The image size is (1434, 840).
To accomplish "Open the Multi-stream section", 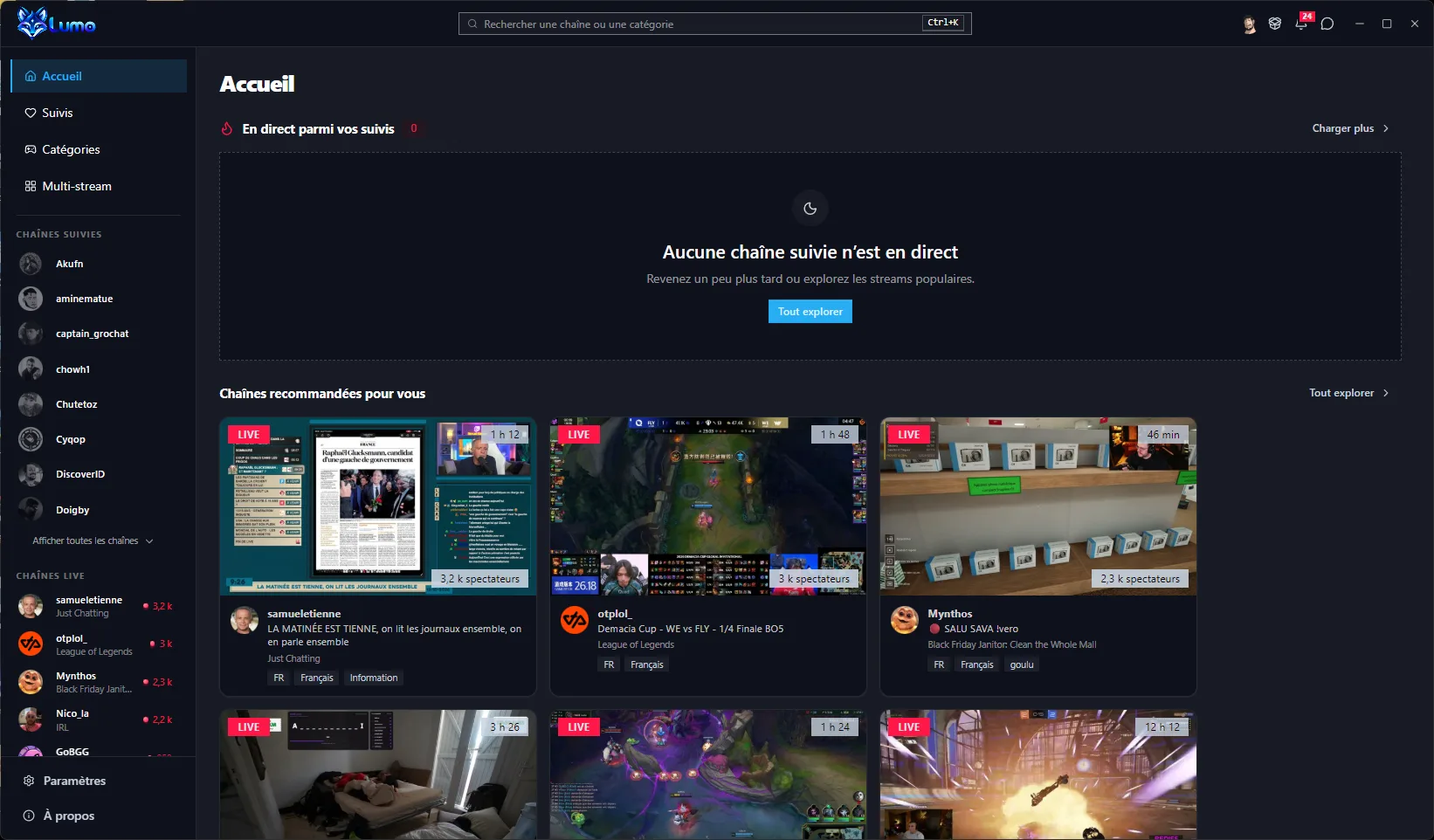I will [x=99, y=186].
